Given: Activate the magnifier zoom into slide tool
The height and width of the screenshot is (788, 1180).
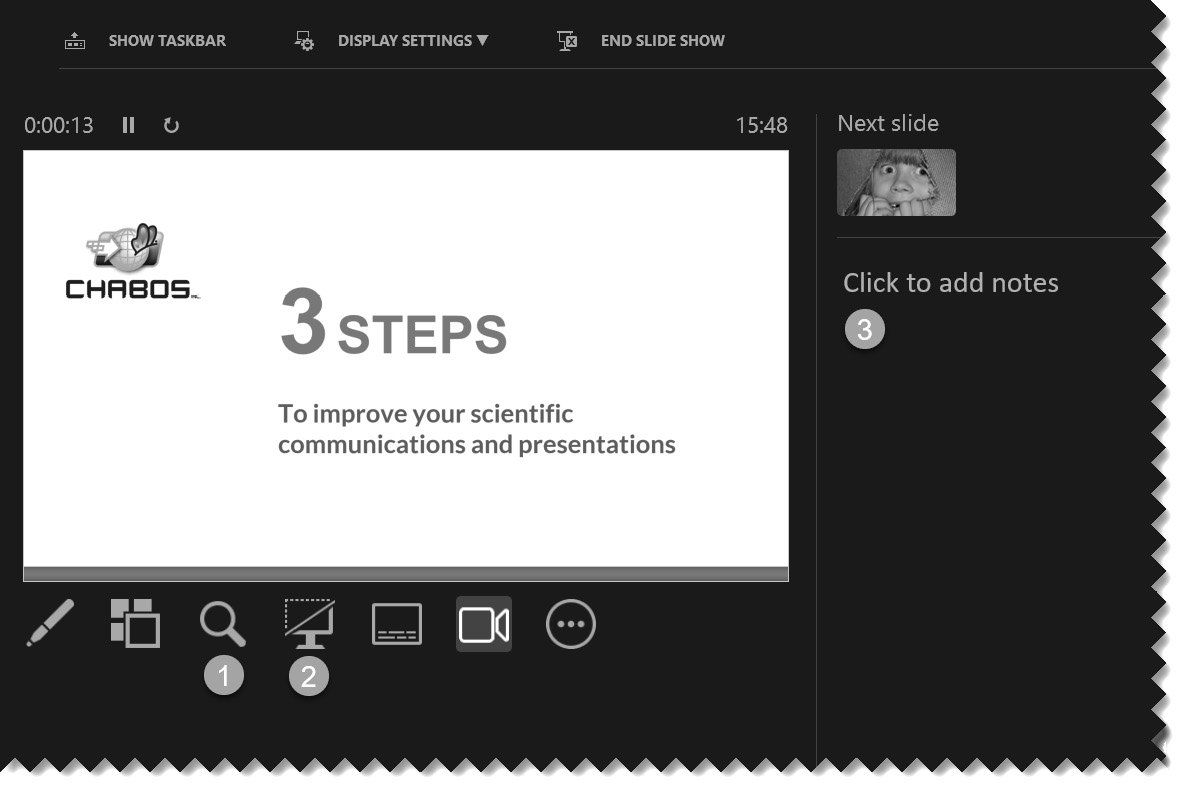Looking at the screenshot, I should pos(223,624).
